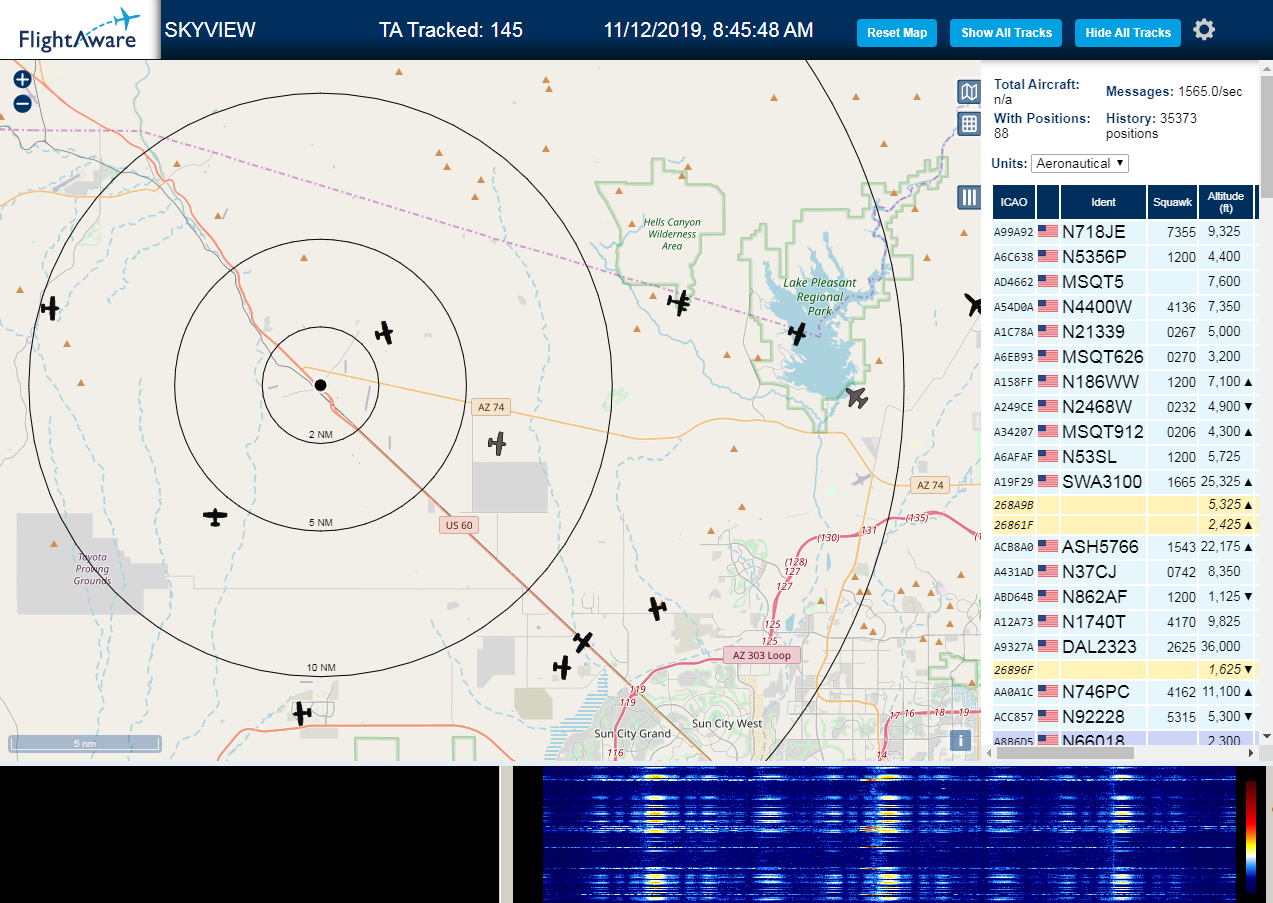Select the MSQT626 aircraft row
Screen dimensions: 1273x903
(1124, 356)
